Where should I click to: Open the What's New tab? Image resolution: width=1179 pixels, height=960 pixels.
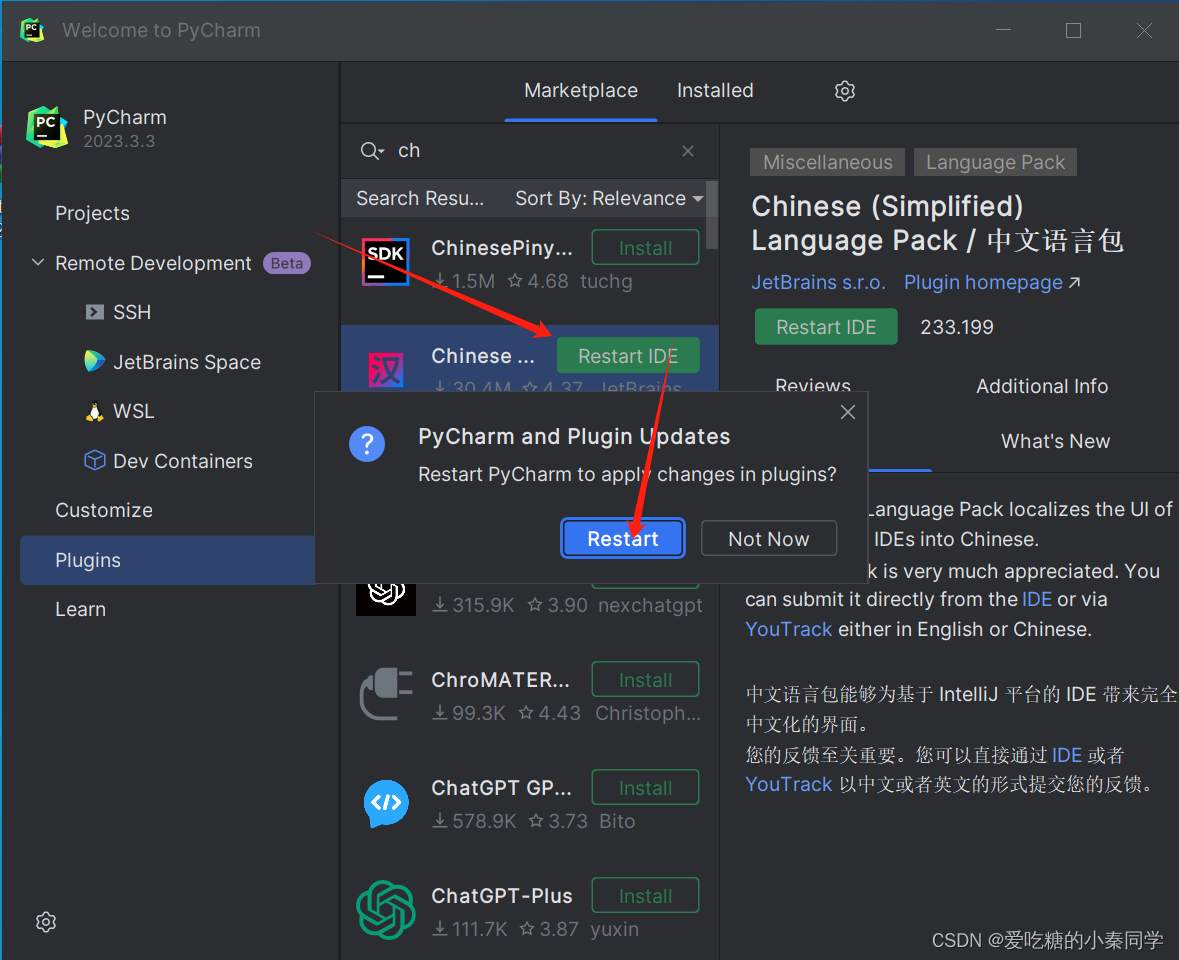(x=1055, y=441)
